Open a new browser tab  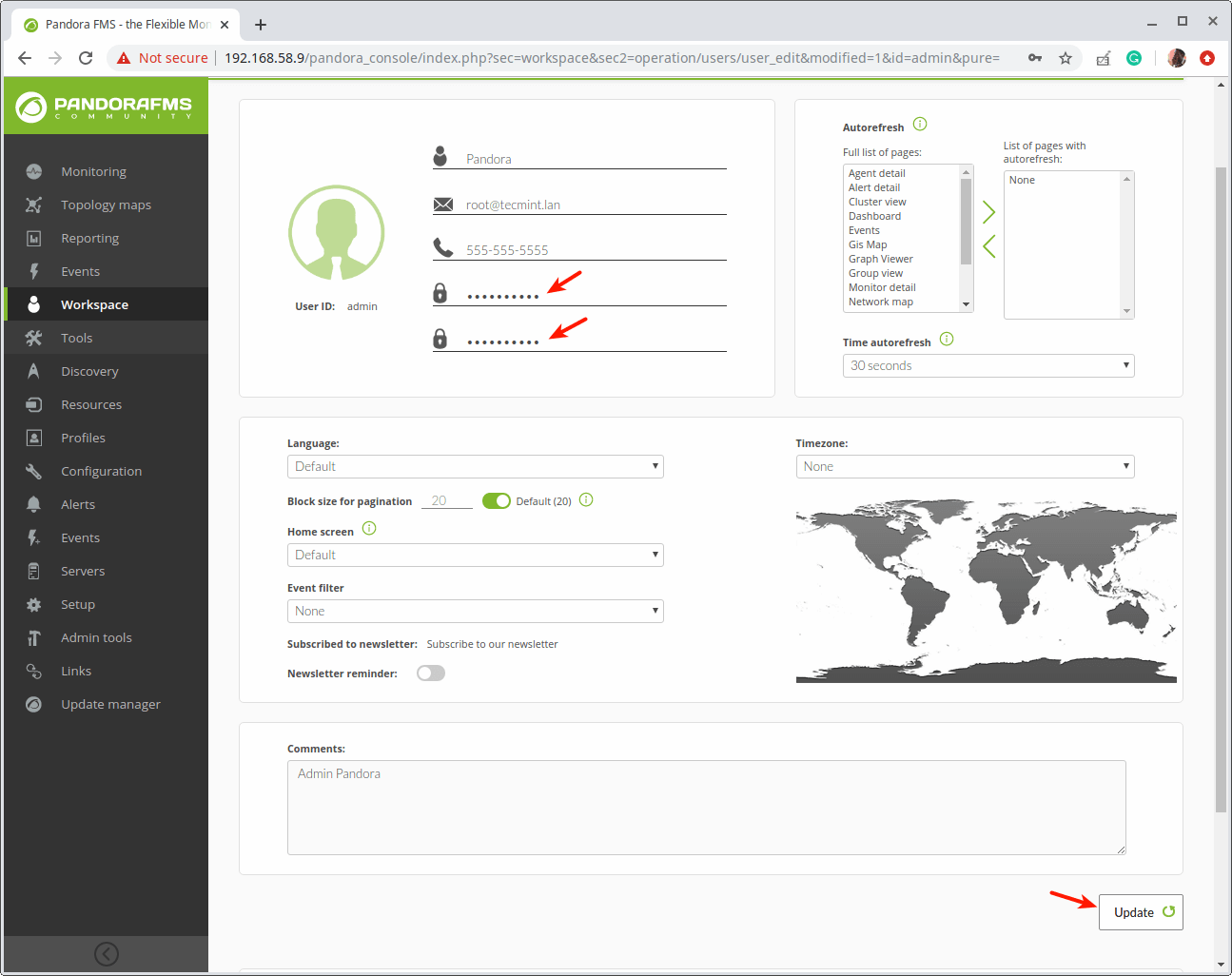pos(261,25)
